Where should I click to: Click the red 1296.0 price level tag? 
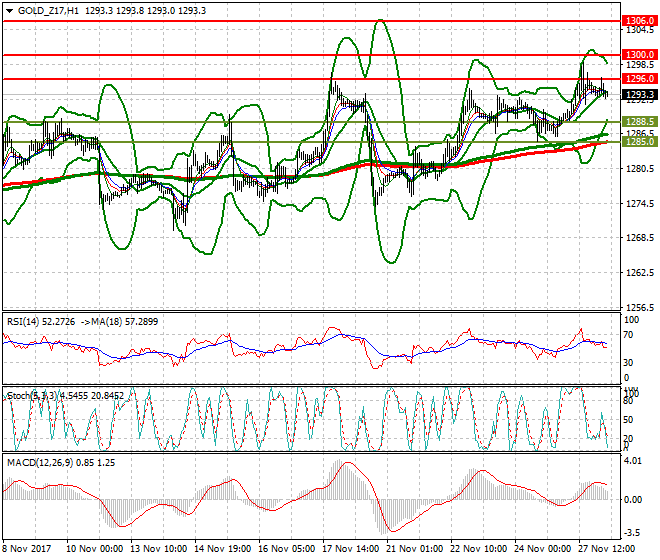638,78
